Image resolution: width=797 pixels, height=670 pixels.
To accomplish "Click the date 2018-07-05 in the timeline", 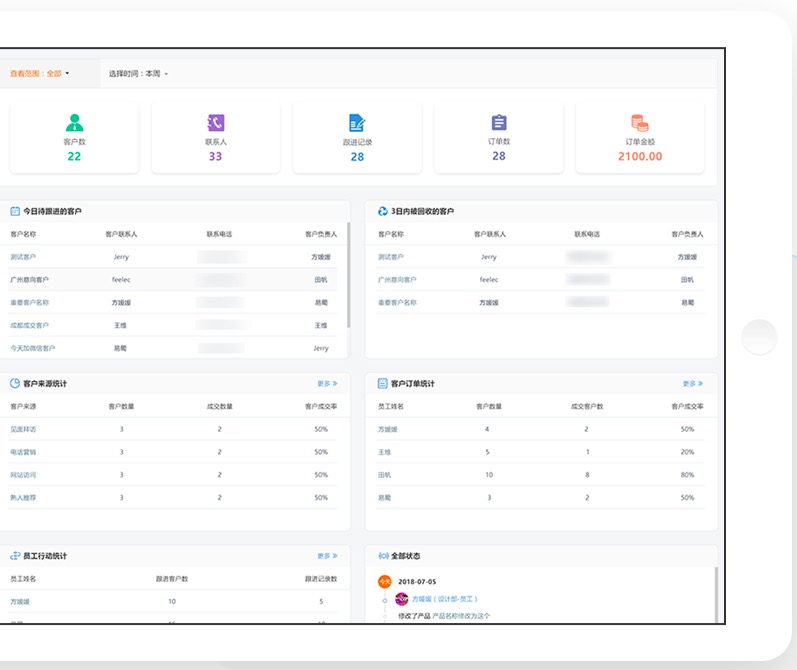I will coord(417,582).
